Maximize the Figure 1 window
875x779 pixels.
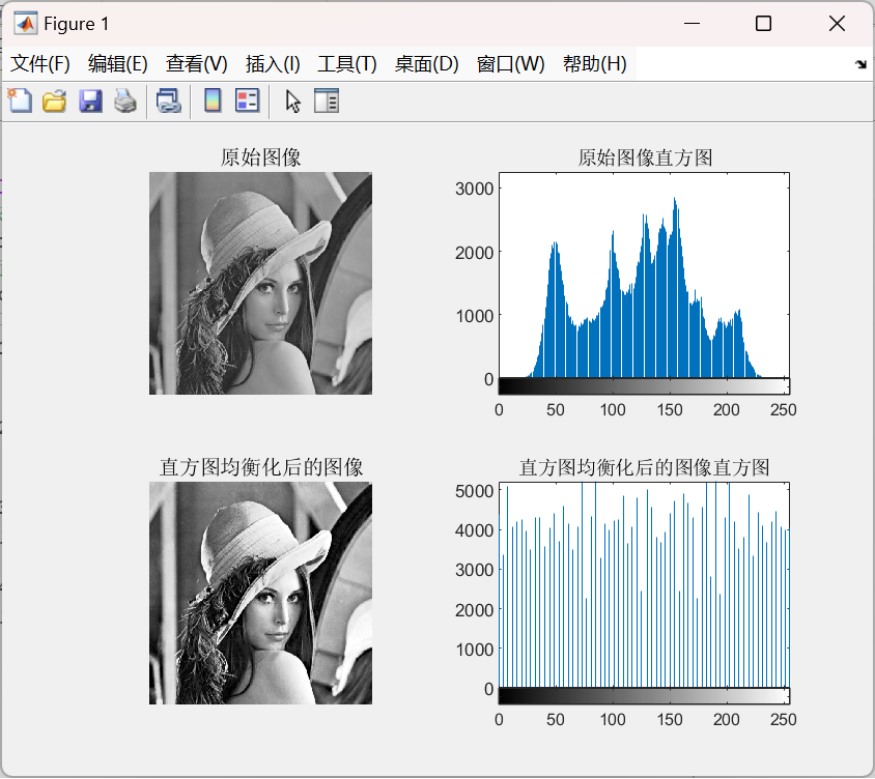pos(763,23)
